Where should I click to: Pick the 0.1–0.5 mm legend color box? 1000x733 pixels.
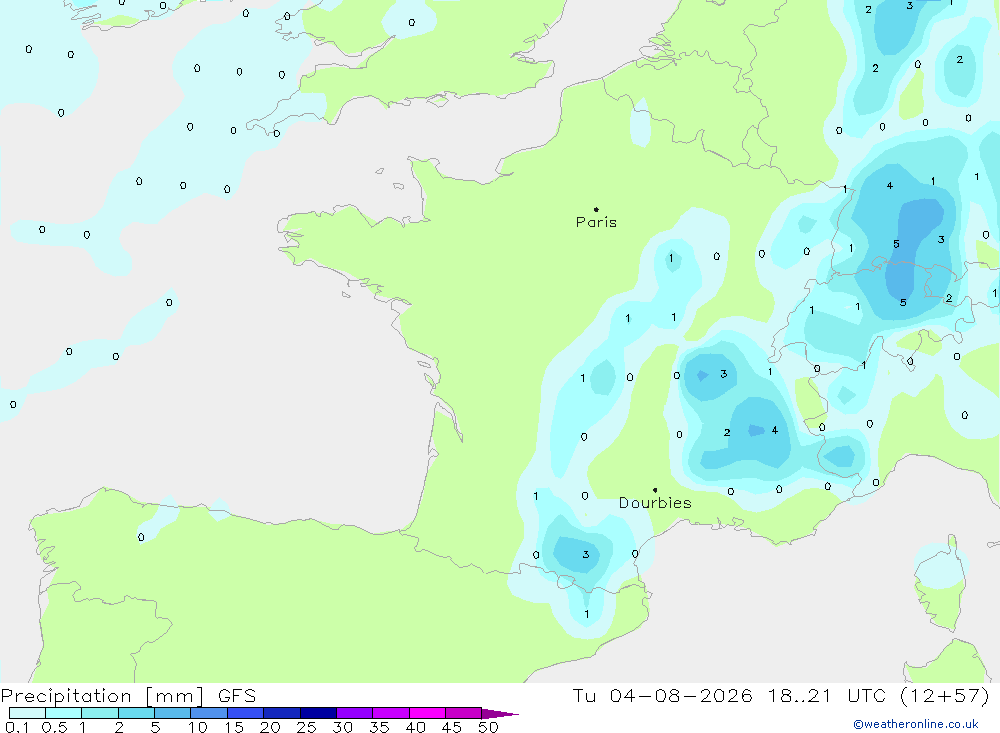click(x=27, y=713)
